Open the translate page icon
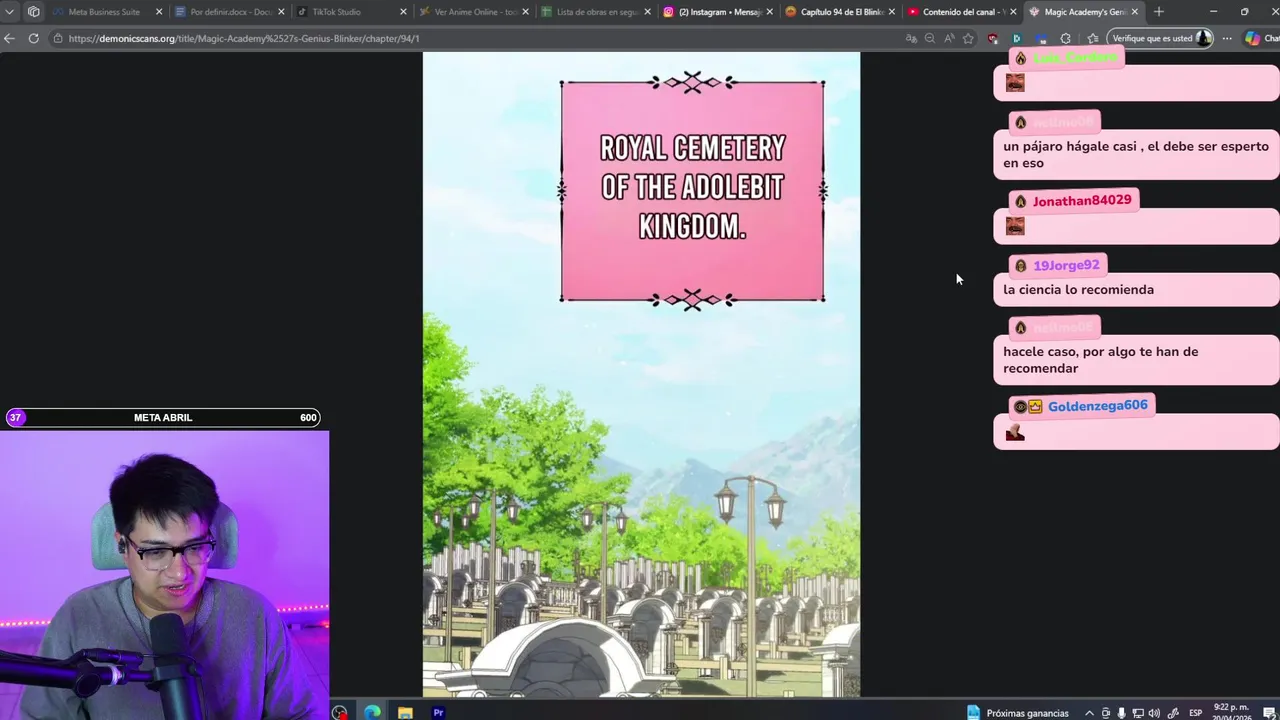1280x720 pixels. click(x=911, y=38)
